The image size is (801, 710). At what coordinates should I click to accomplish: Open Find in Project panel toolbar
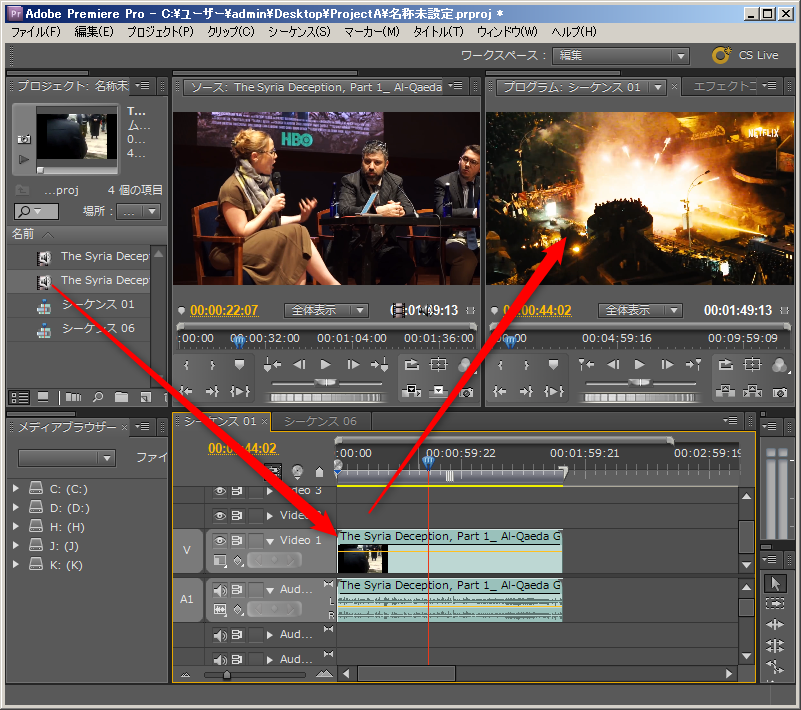[98, 397]
